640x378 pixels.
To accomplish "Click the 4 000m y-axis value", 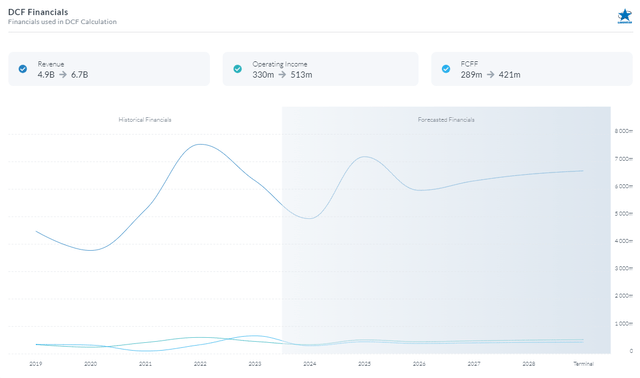I will pyautogui.click(x=623, y=241).
